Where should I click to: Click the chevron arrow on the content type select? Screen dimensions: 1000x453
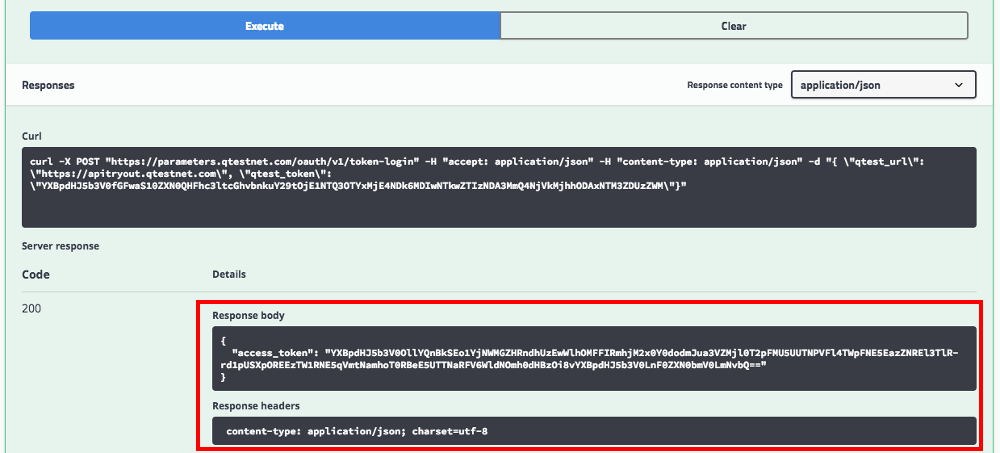960,86
